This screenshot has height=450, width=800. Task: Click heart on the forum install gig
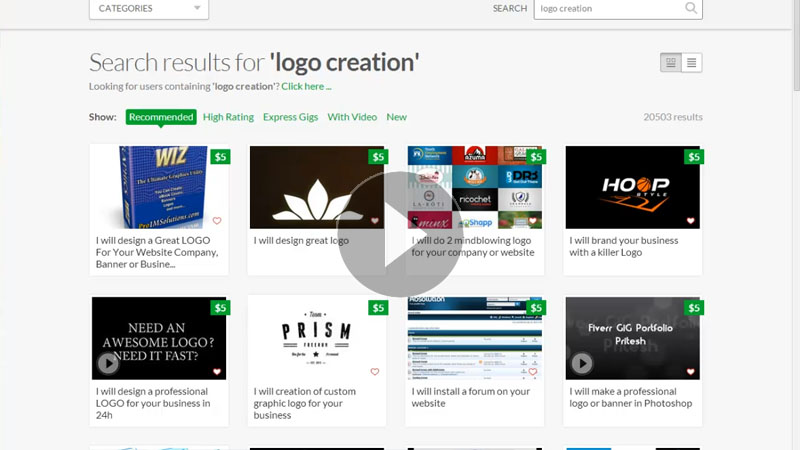533,372
